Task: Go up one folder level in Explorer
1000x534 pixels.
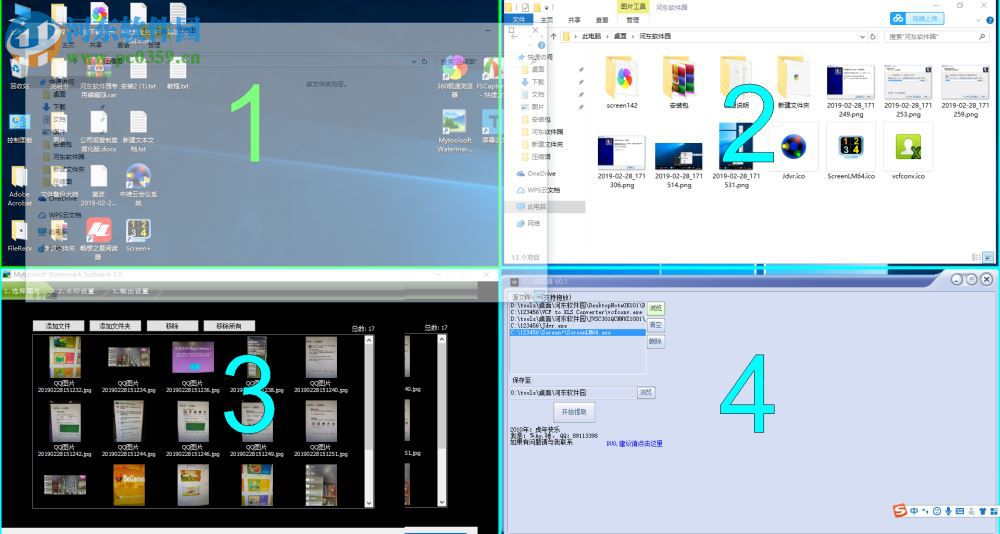Action: tap(554, 36)
